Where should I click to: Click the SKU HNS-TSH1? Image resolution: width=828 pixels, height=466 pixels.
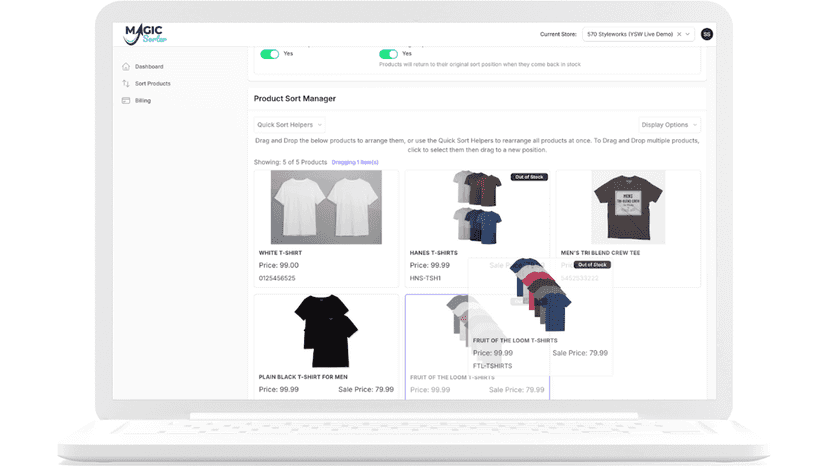[425, 278]
